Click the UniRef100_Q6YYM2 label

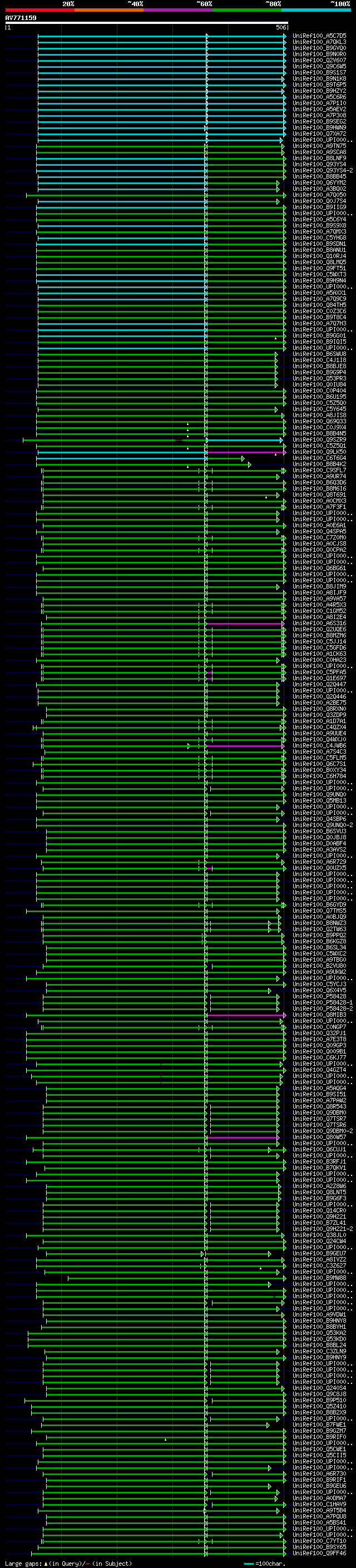319,182
